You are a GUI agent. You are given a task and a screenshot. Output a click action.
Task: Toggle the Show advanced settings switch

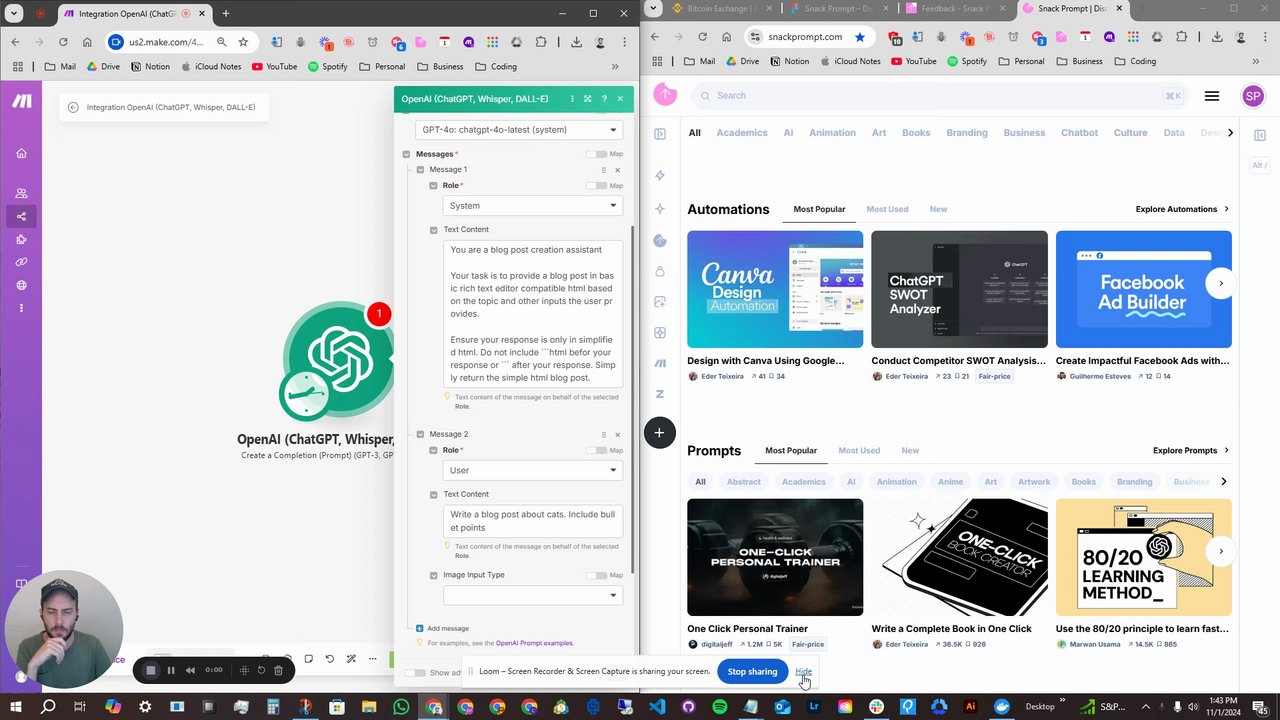415,673
